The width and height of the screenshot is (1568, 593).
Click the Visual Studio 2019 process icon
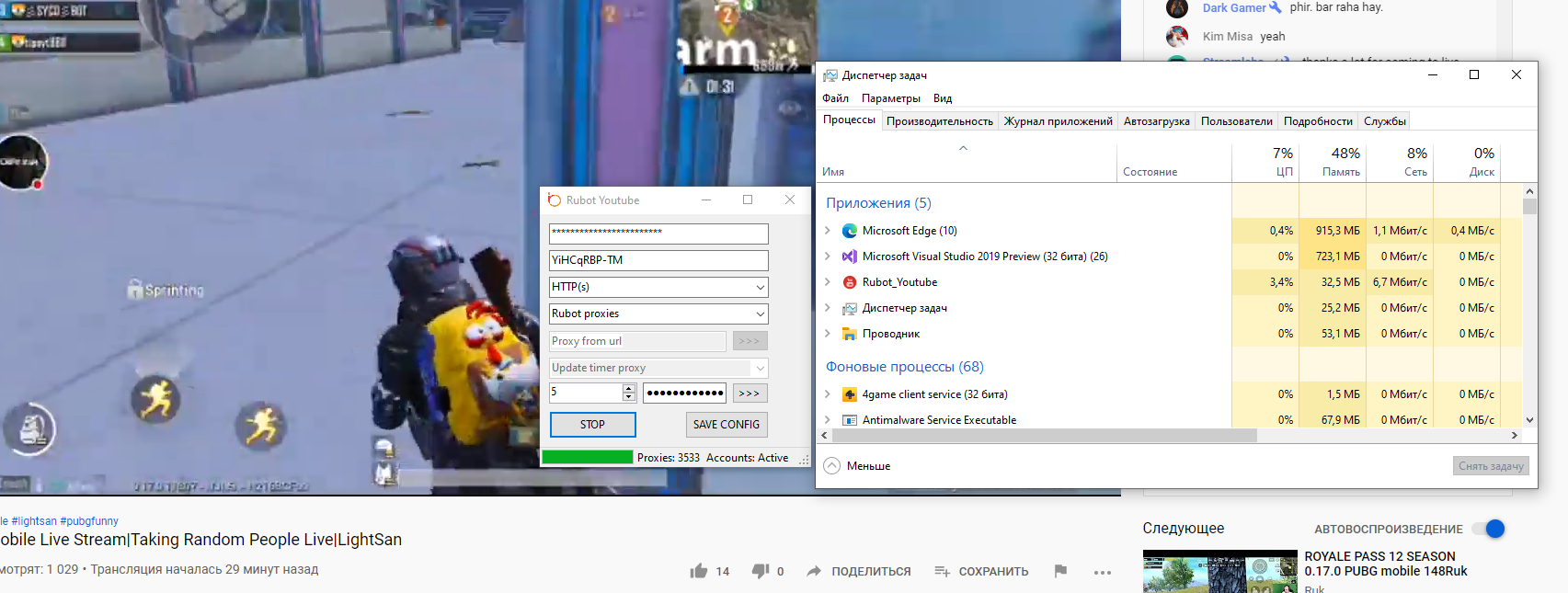(850, 257)
